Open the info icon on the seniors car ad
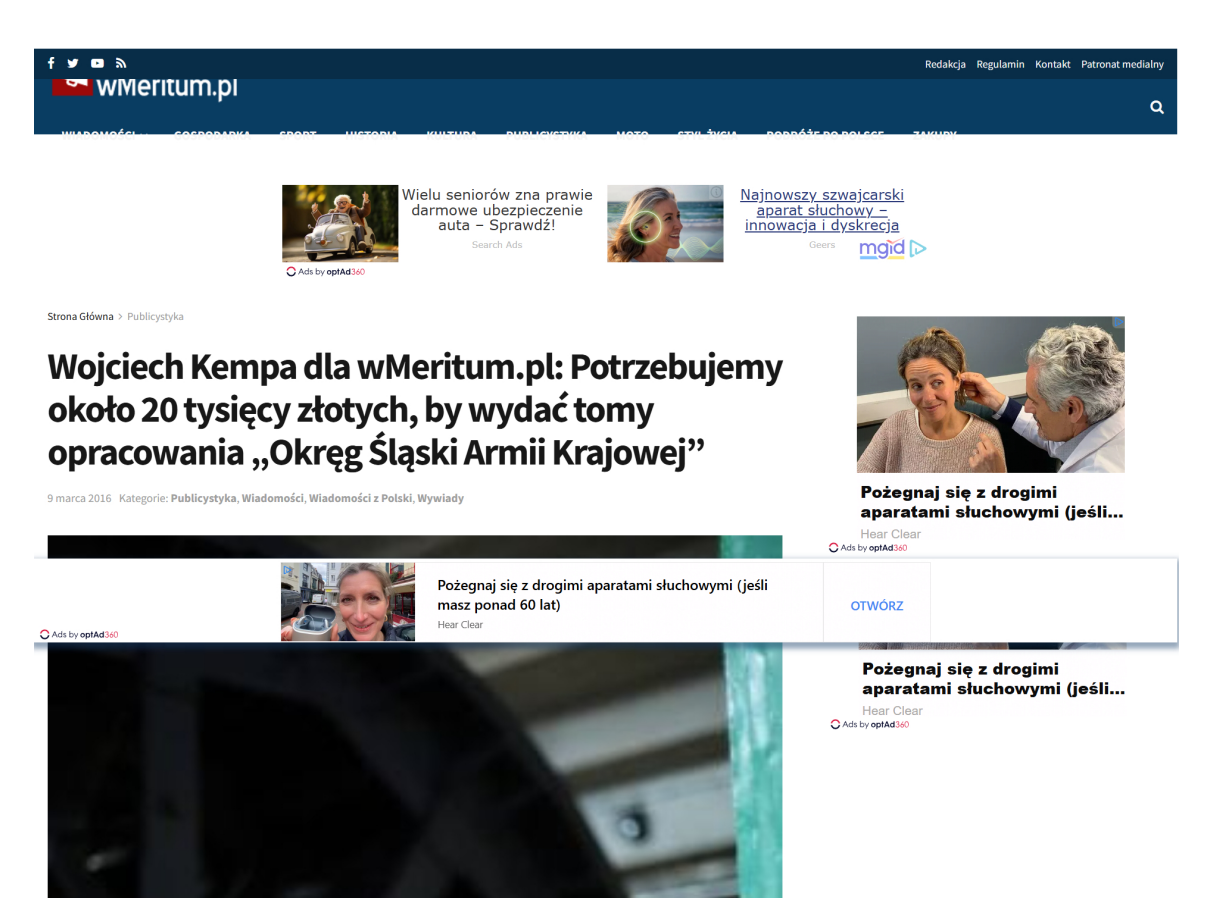1213x898 pixels. [389, 192]
